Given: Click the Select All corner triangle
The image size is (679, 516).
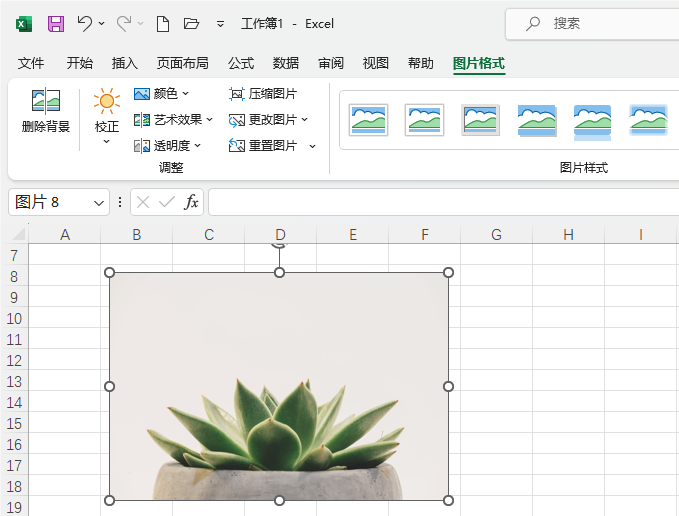Looking at the screenshot, I should point(19,234).
